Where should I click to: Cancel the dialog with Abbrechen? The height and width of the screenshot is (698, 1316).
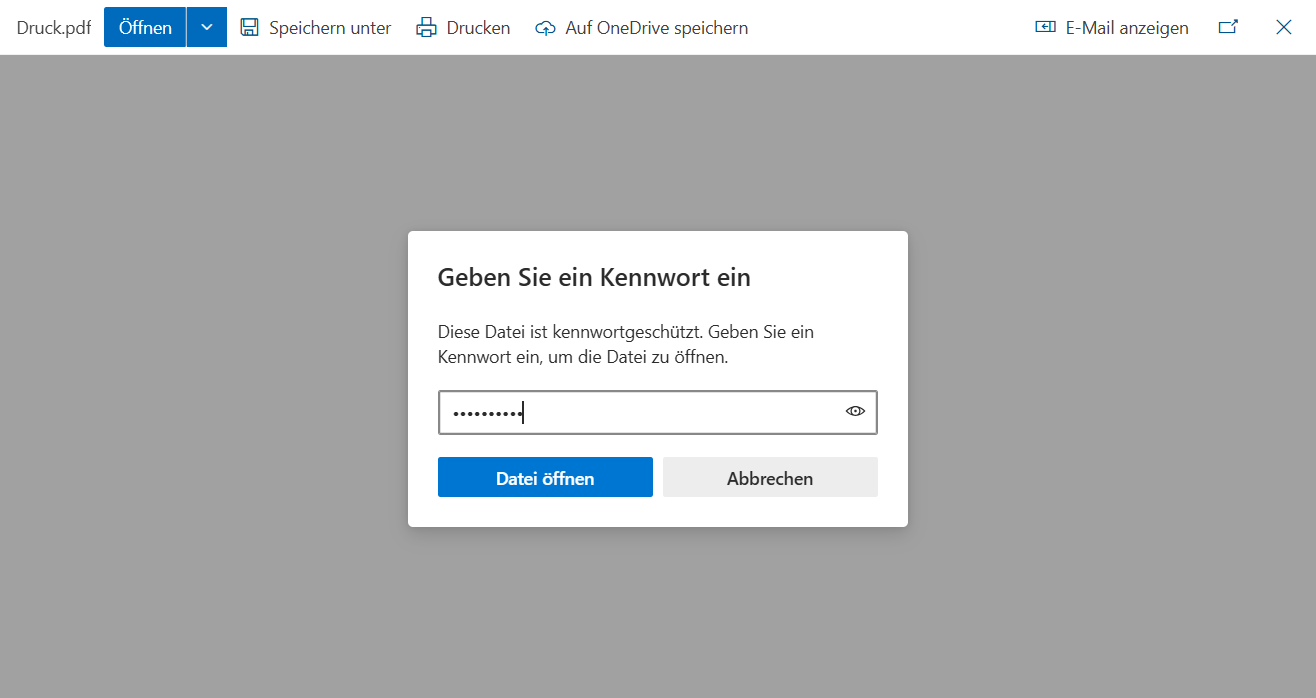point(770,478)
